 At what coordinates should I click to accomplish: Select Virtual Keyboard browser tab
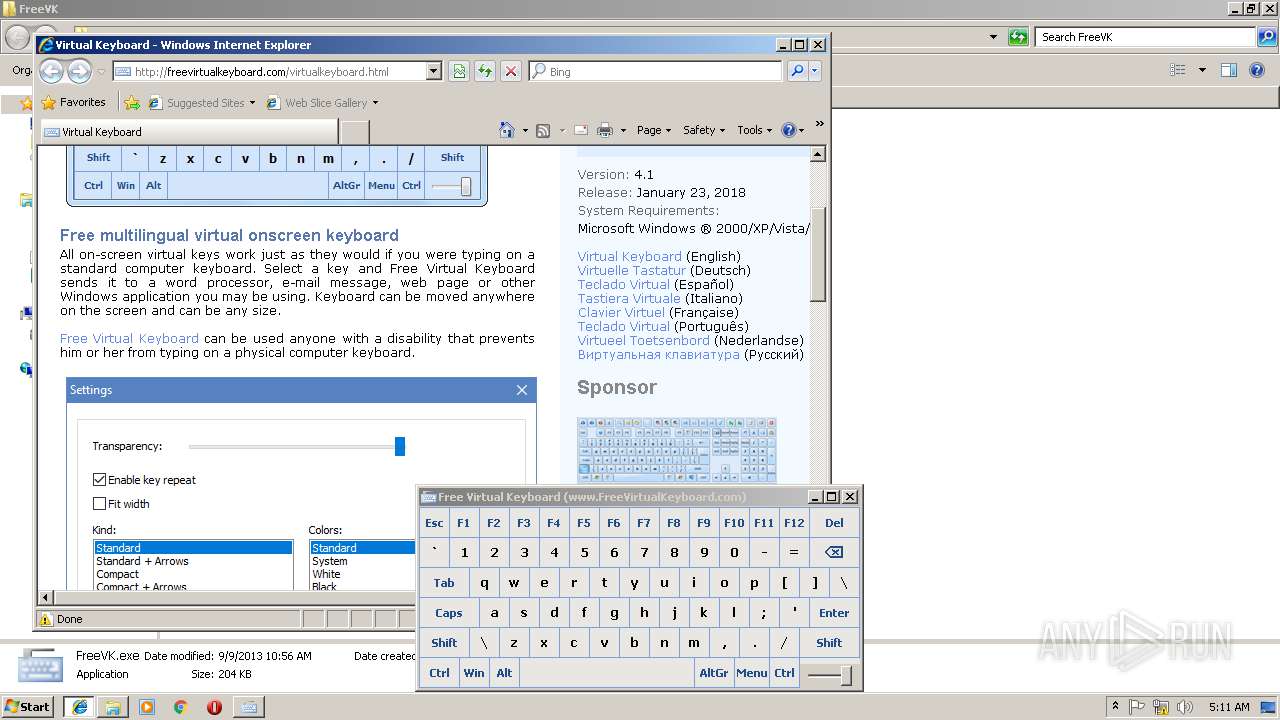(189, 131)
